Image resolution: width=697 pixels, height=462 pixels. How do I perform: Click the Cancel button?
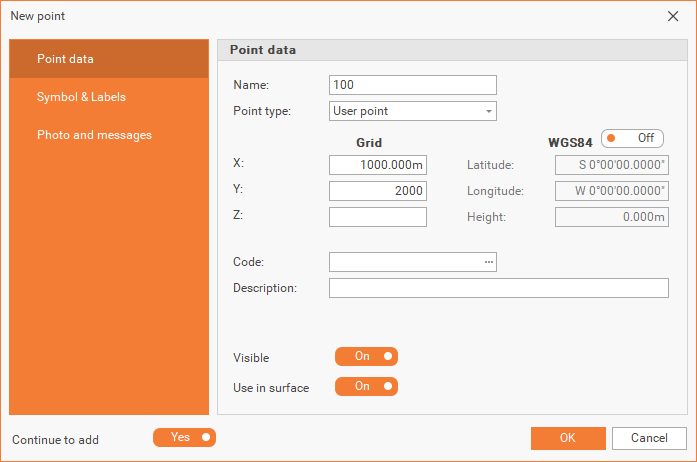coord(649,438)
